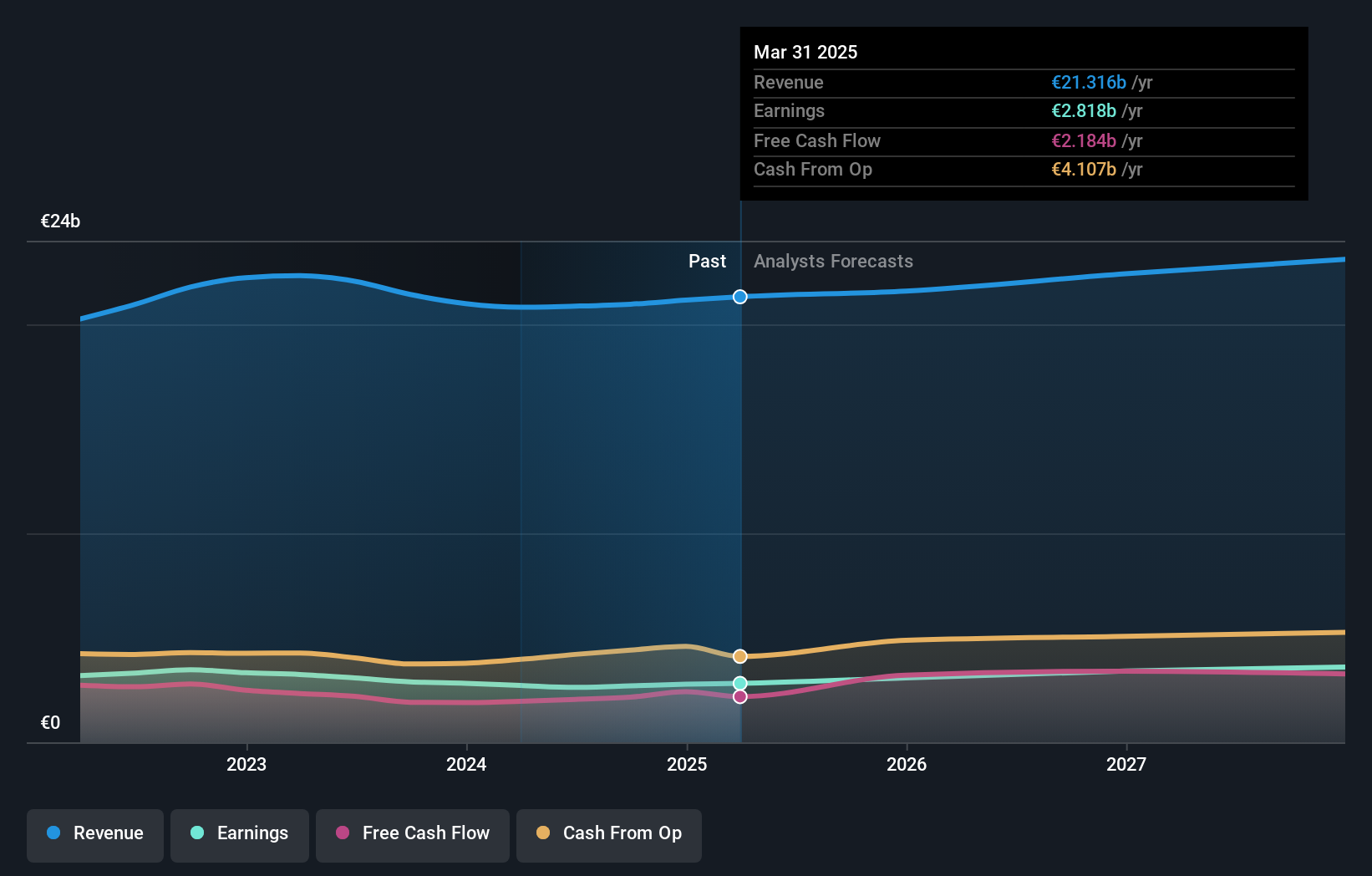1372x876 pixels.
Task: Click the 2025 label on the x-axis
Action: 686,764
